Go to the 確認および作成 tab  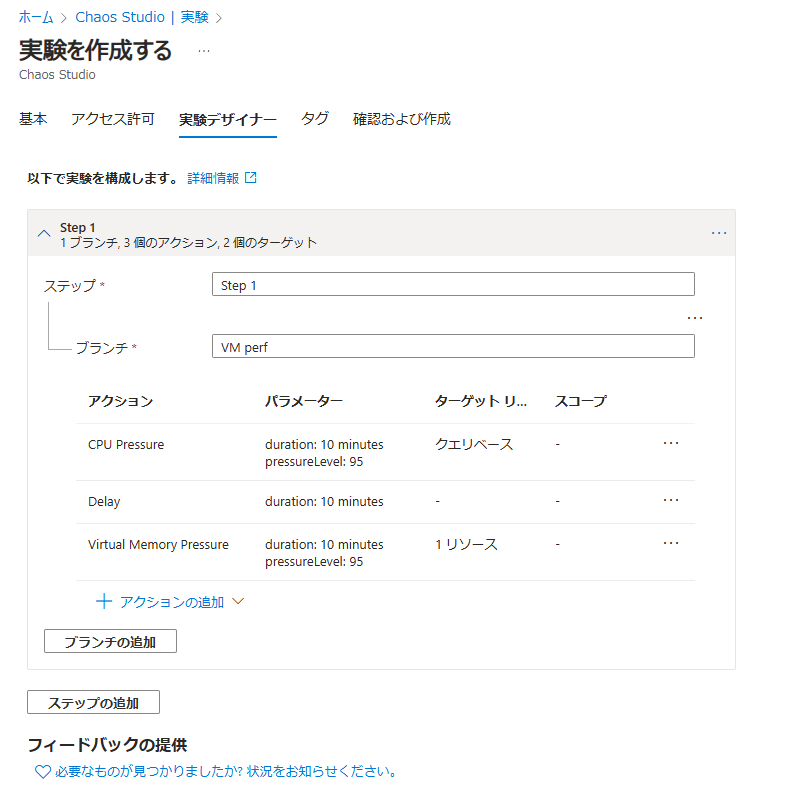pos(401,119)
